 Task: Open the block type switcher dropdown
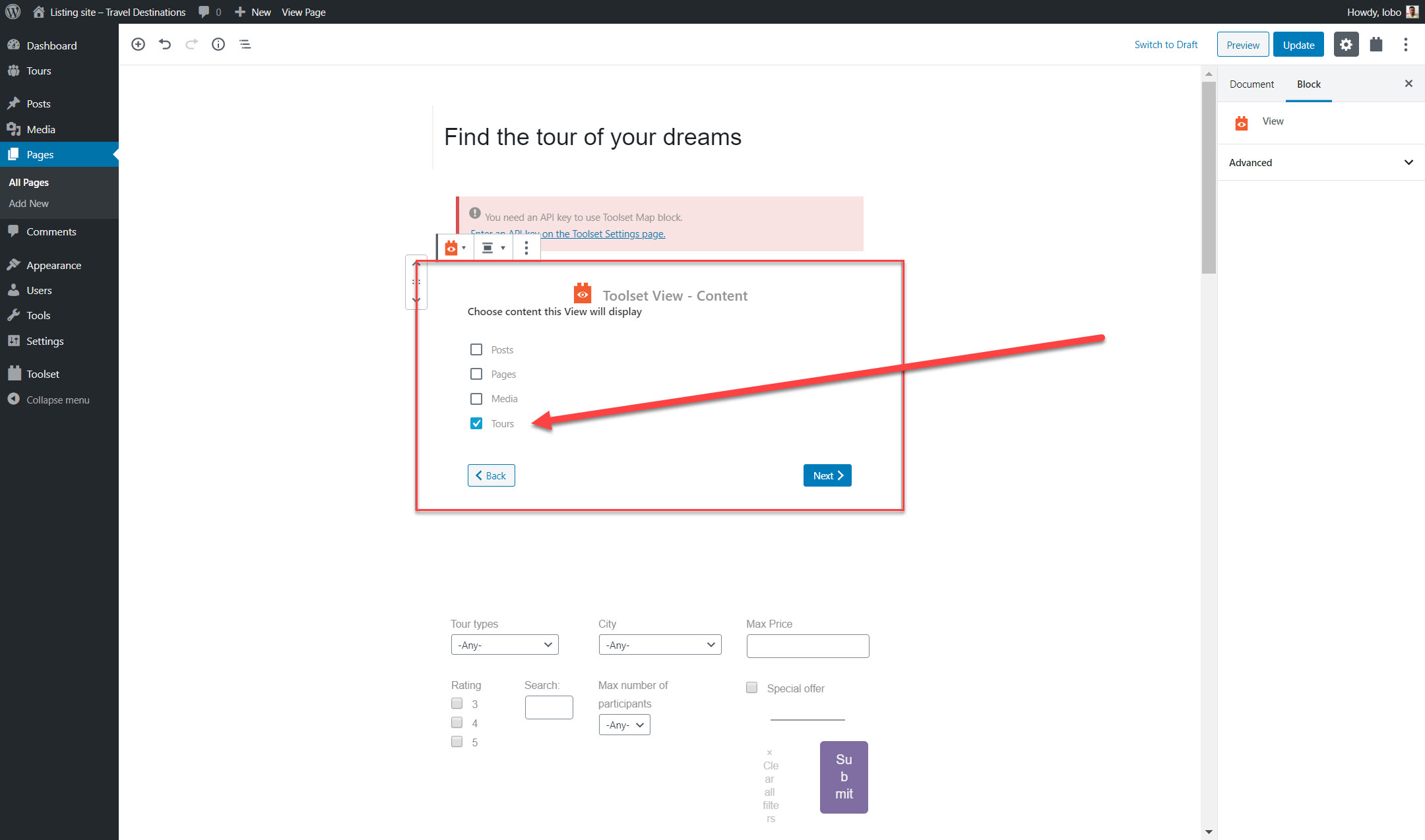[455, 248]
